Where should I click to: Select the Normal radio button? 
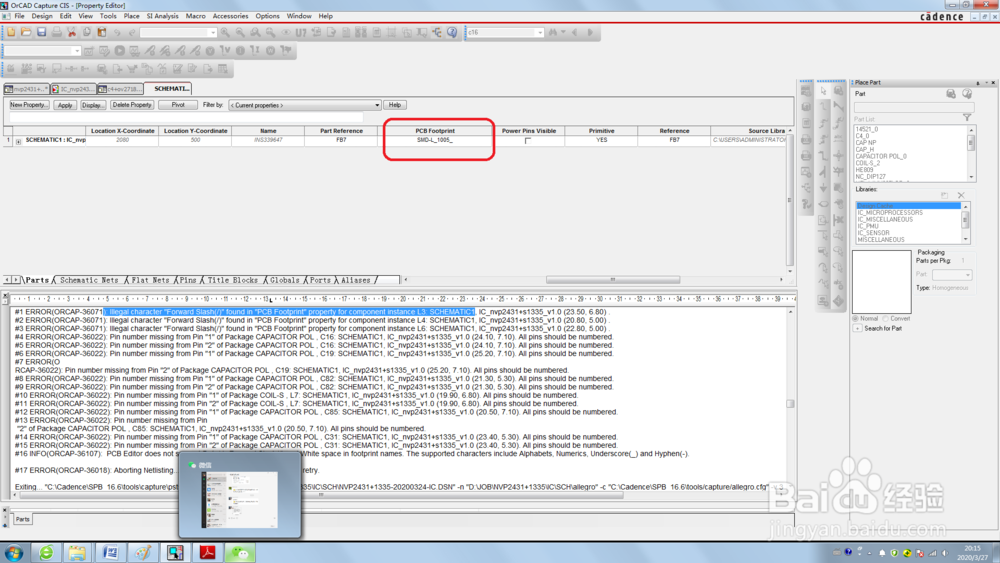(856, 318)
